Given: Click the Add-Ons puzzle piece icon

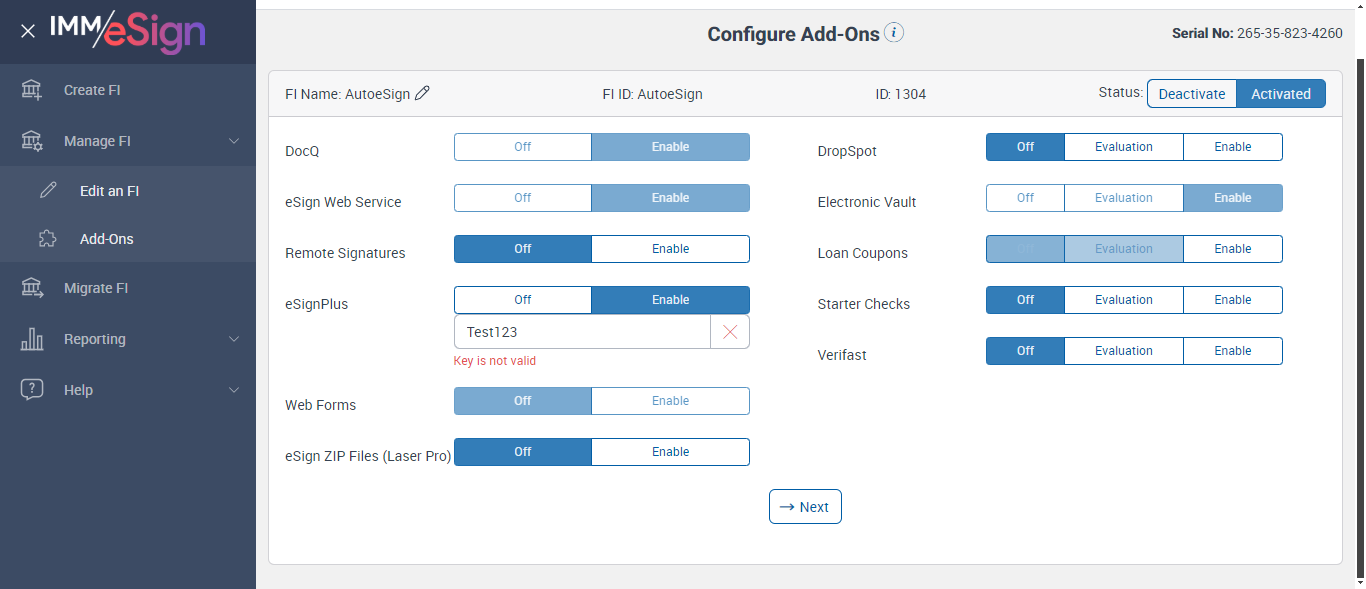Looking at the screenshot, I should [x=48, y=239].
